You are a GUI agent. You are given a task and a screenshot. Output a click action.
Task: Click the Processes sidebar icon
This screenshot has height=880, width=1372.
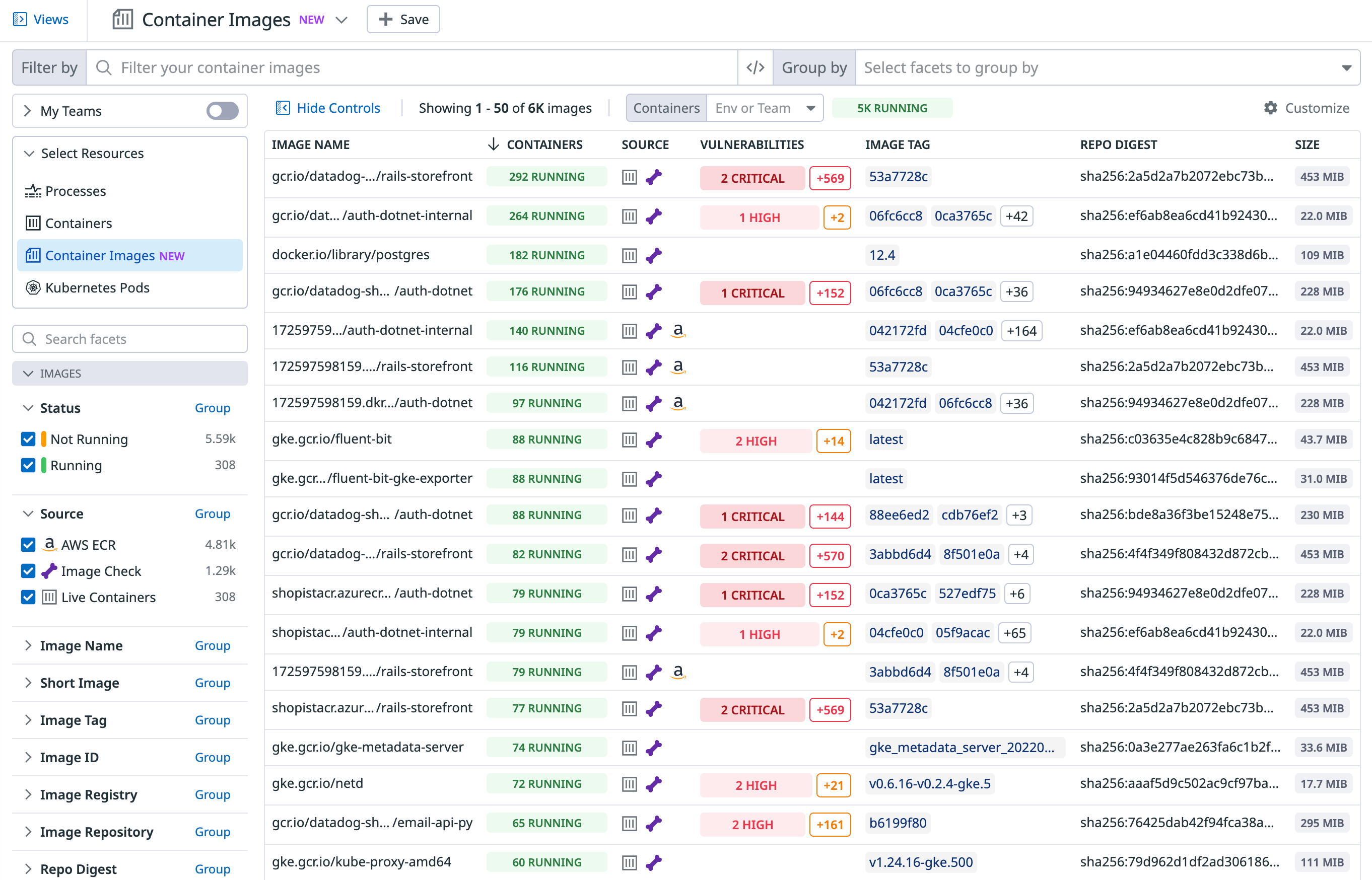[33, 191]
